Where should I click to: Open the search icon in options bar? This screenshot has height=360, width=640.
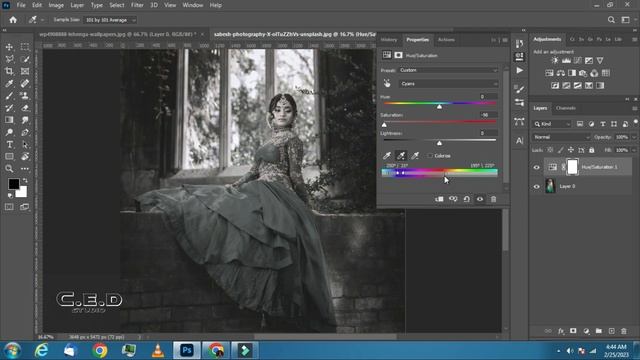pyautogui.click(x=611, y=20)
